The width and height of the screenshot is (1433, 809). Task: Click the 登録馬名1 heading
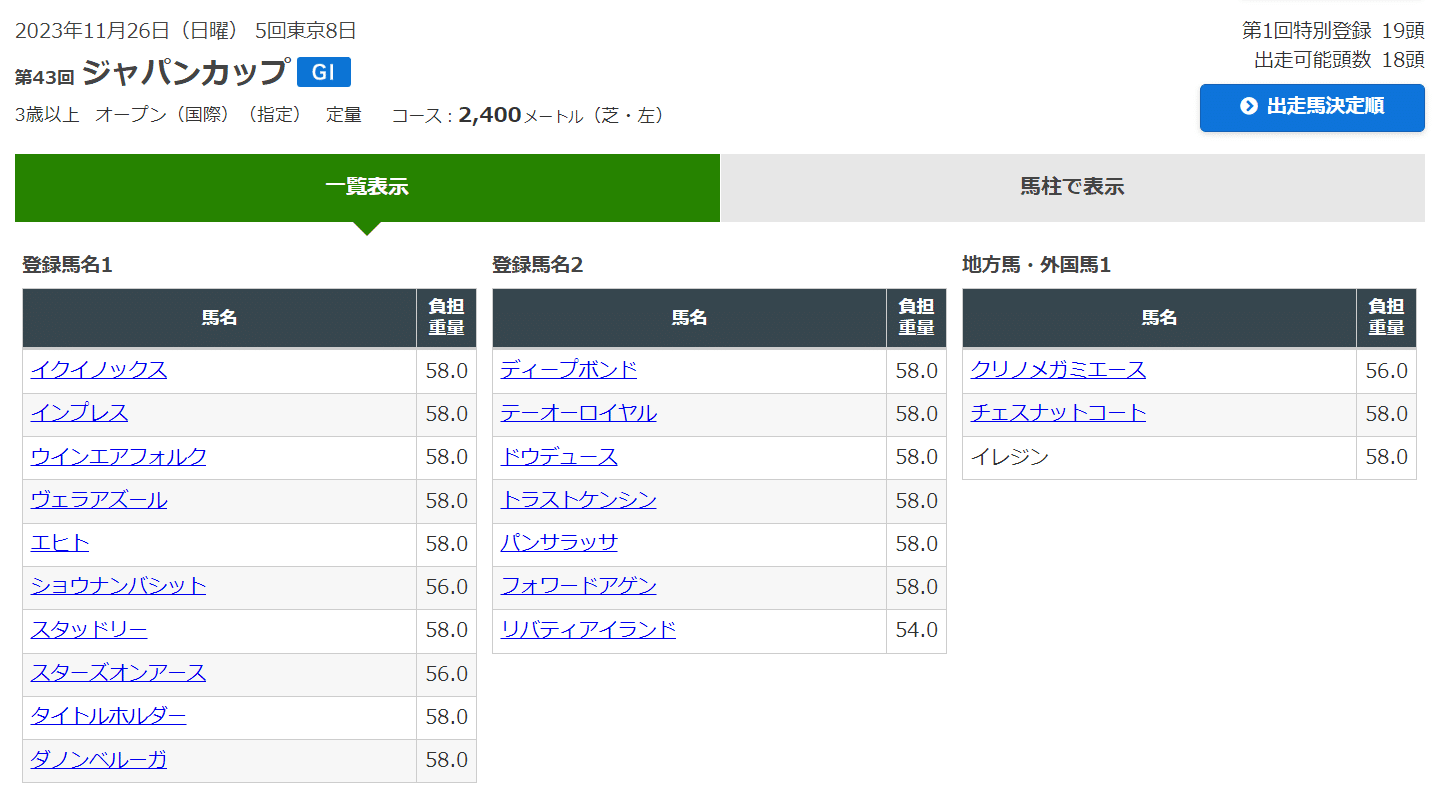[x=68, y=265]
